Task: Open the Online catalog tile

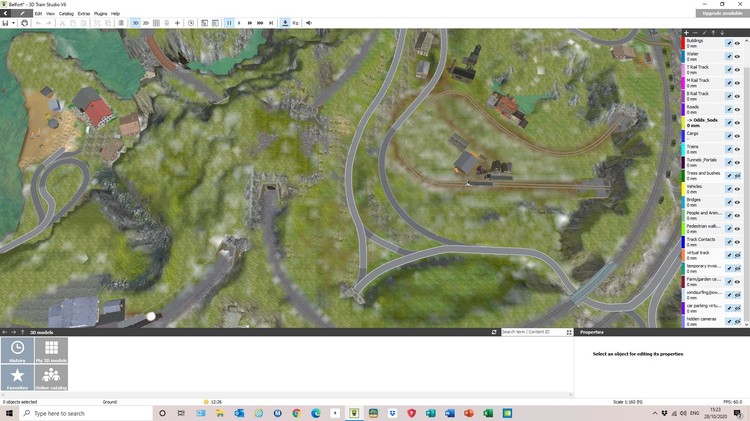Action: [x=51, y=378]
